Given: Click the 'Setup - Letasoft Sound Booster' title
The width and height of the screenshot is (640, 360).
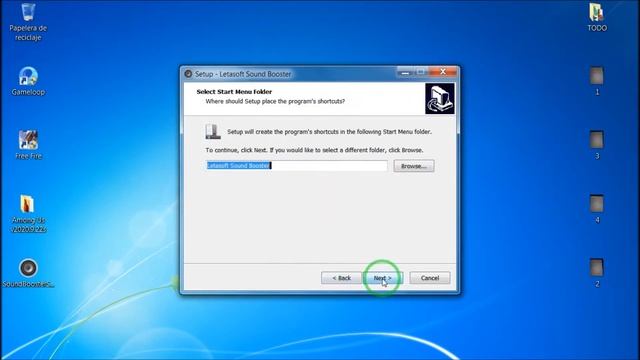Looking at the screenshot, I should 243,74.
